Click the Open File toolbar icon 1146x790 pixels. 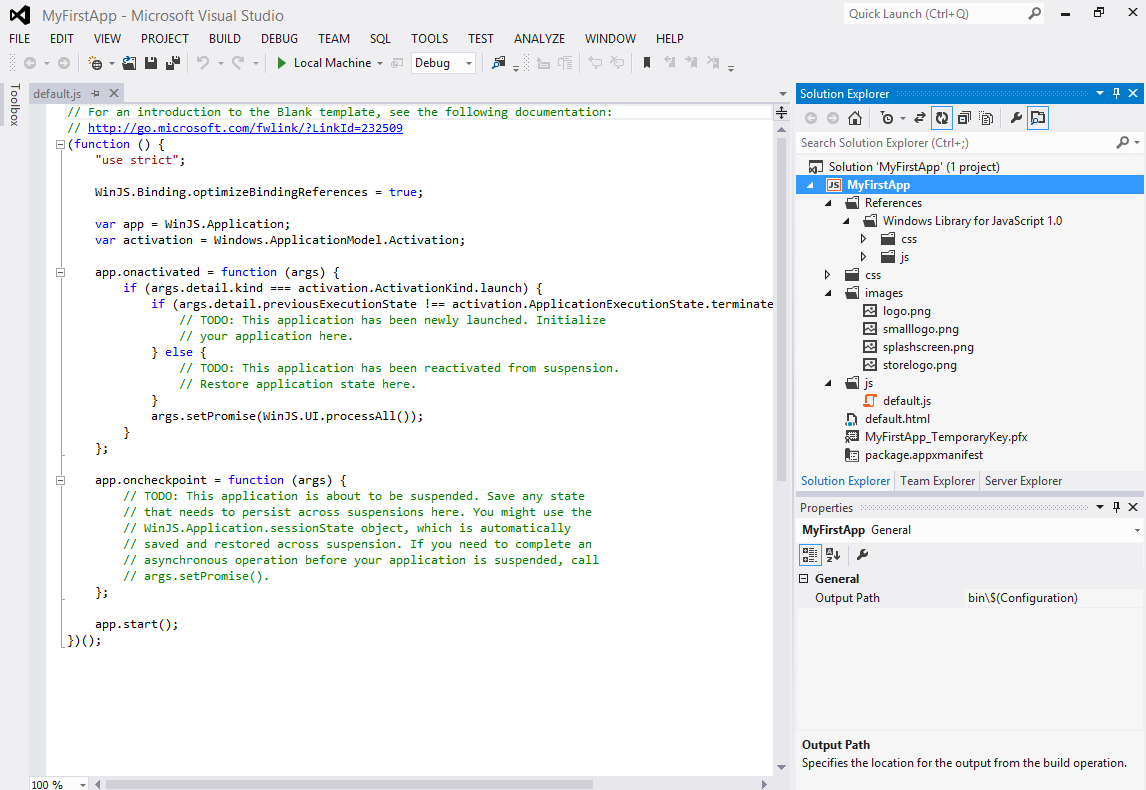(x=129, y=64)
